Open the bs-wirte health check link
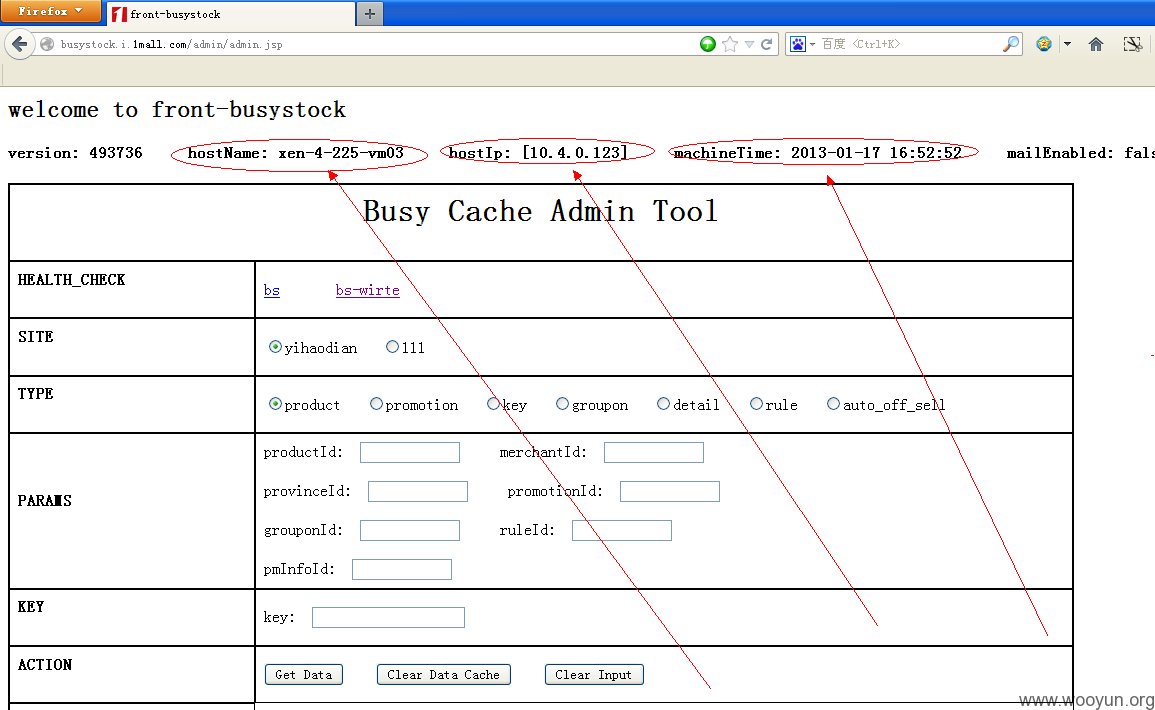 [x=368, y=290]
